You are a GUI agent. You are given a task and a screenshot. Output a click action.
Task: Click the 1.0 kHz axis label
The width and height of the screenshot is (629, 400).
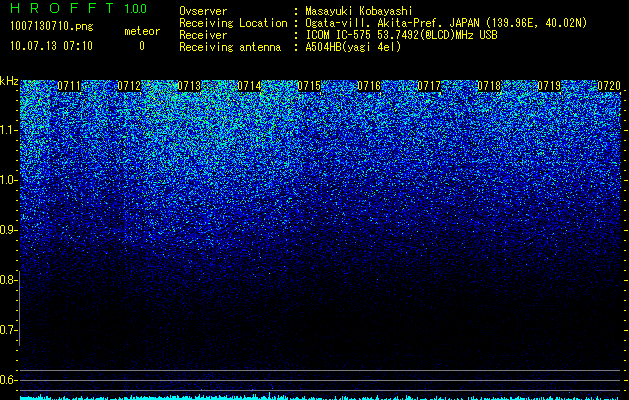(x=8, y=180)
